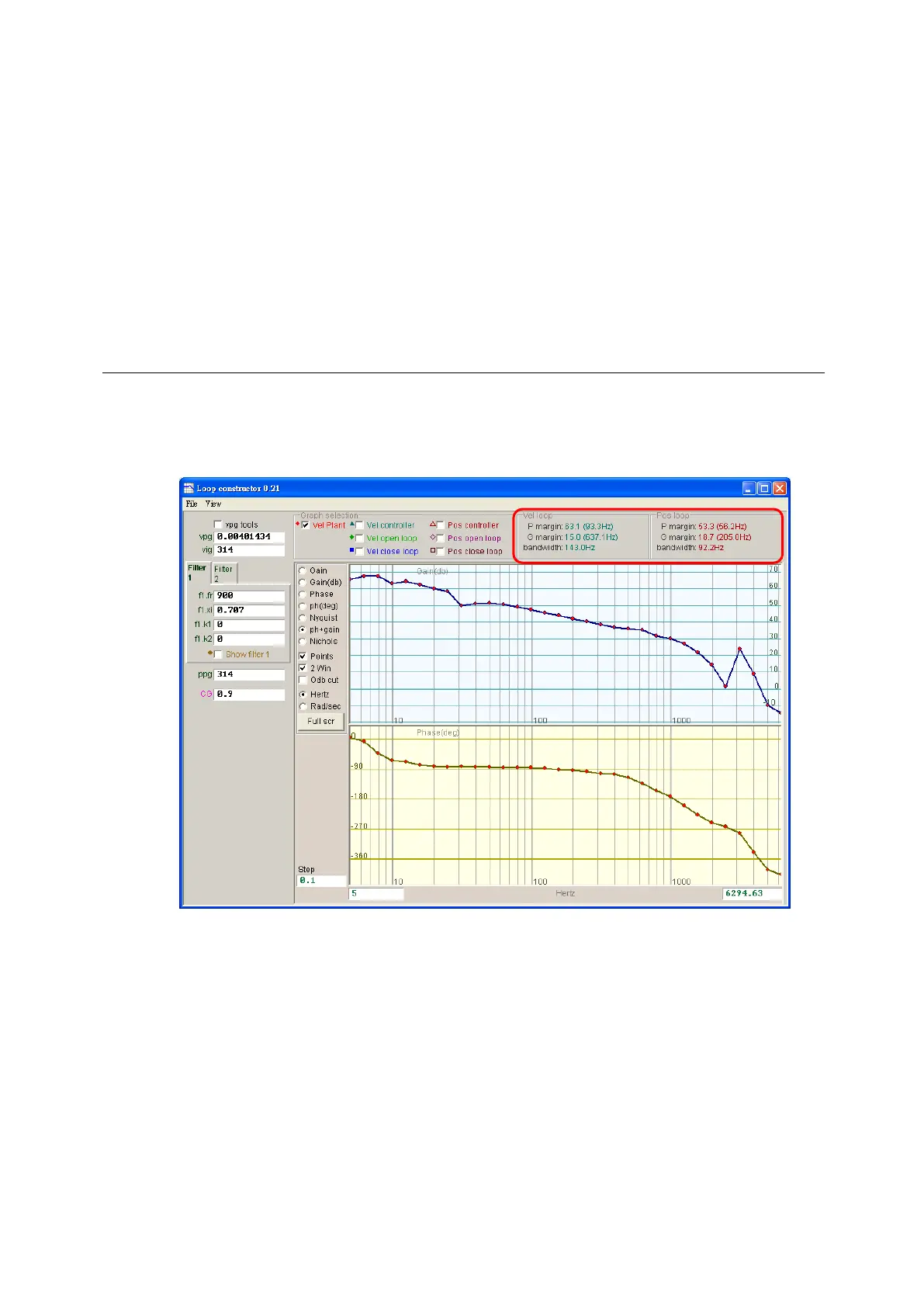This screenshot has width=924, height=1306.
Task: Check the Show filter 1 checkbox
Action: pos(218,655)
